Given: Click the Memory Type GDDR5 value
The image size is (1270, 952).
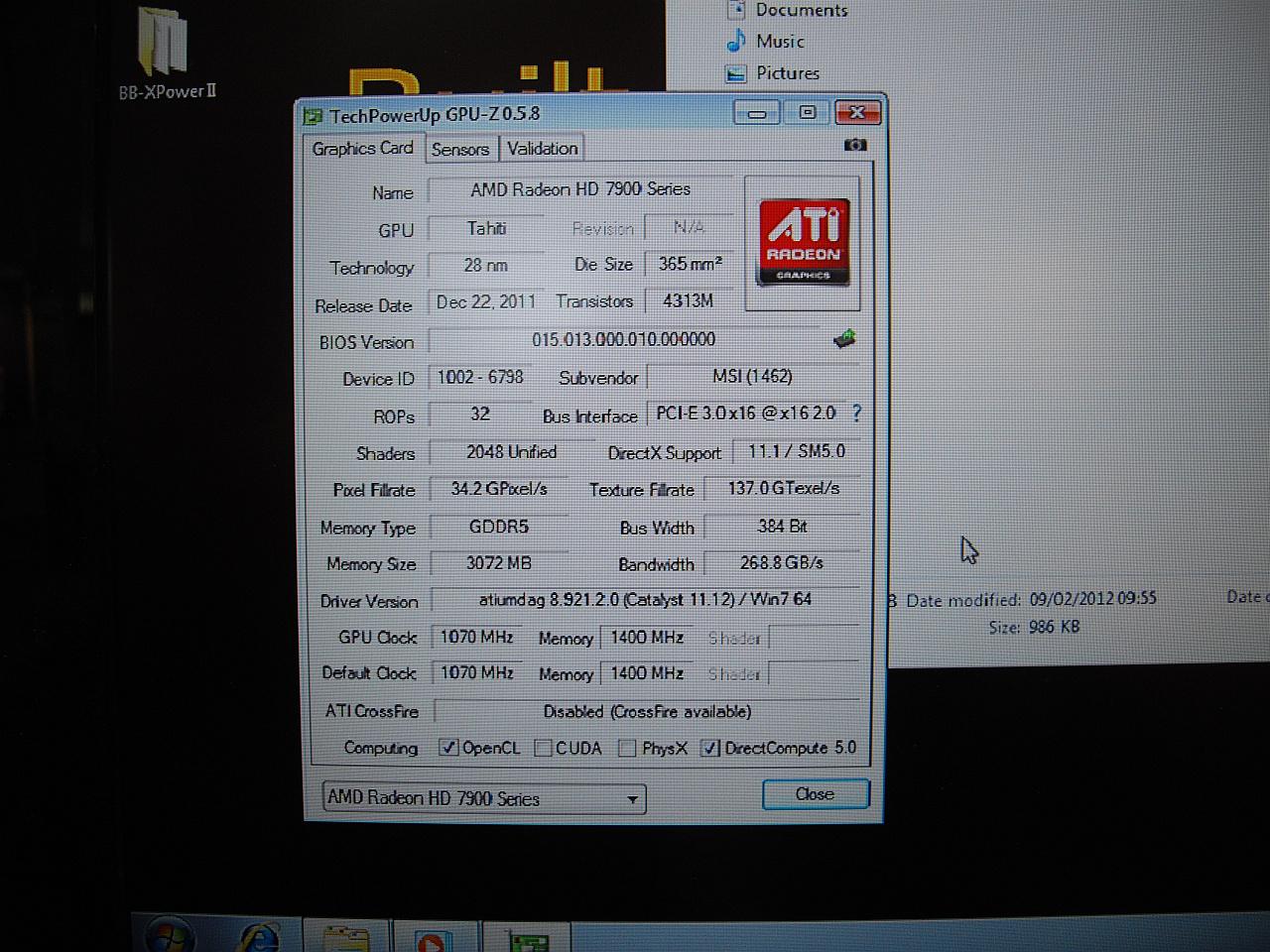Looking at the screenshot, I should tap(499, 527).
